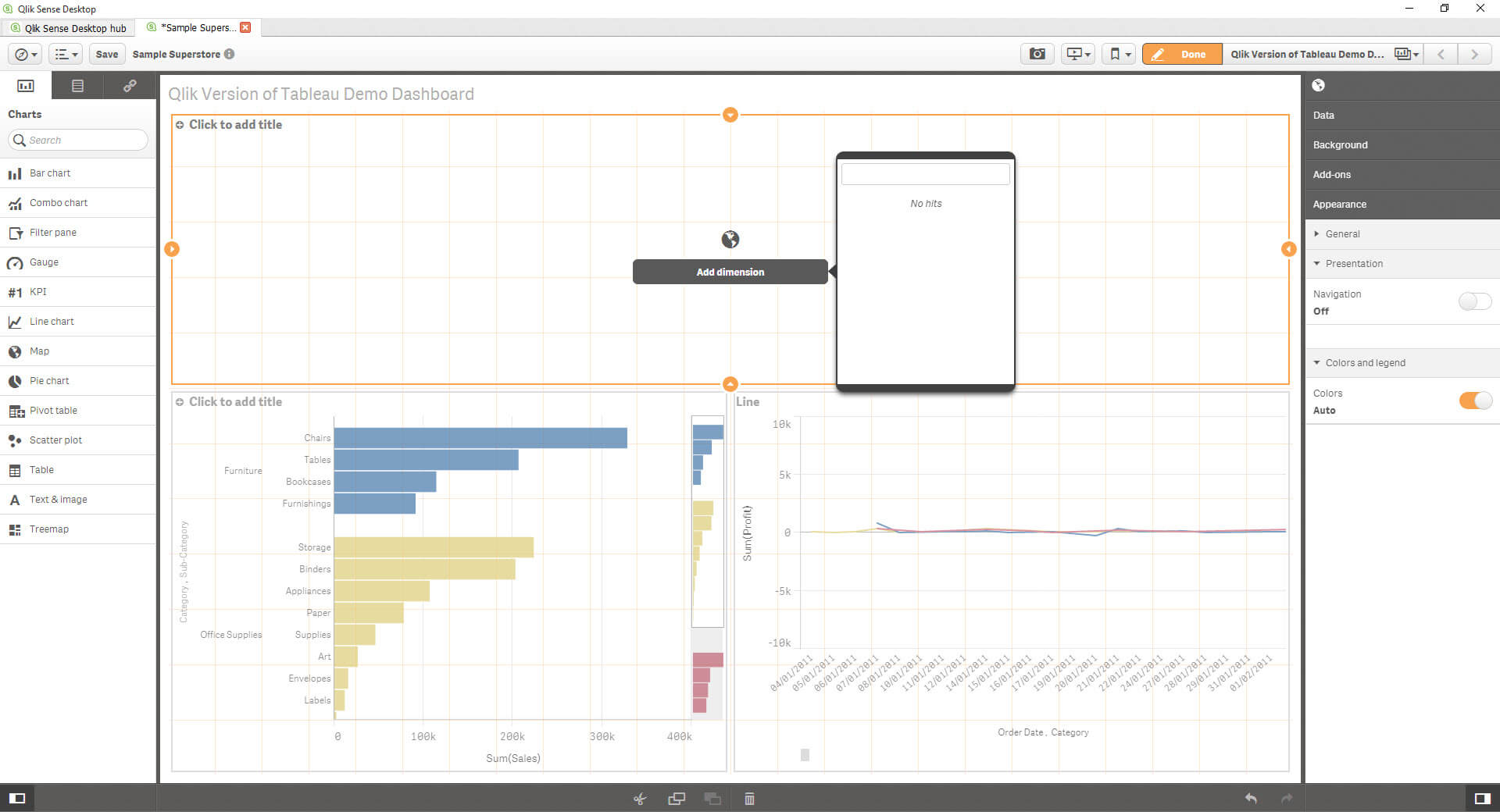Open the navigation compass menu

[x=26, y=54]
